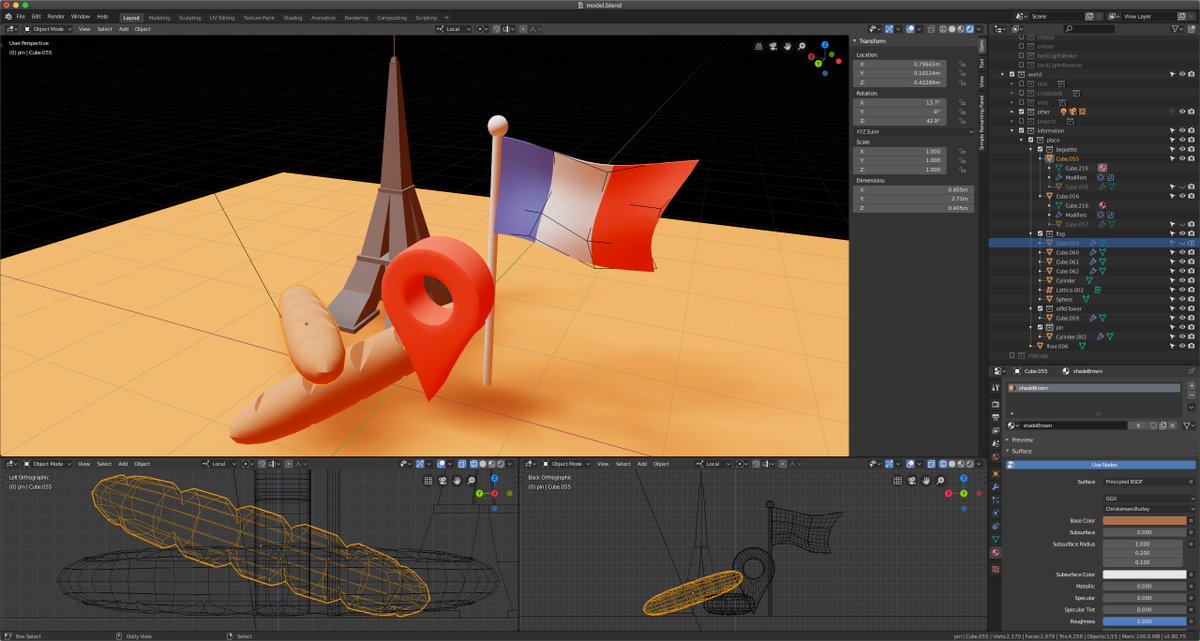This screenshot has width=1200, height=641.
Task: Open the Object Mode selector in main viewport
Action: pyautogui.click(x=47, y=29)
